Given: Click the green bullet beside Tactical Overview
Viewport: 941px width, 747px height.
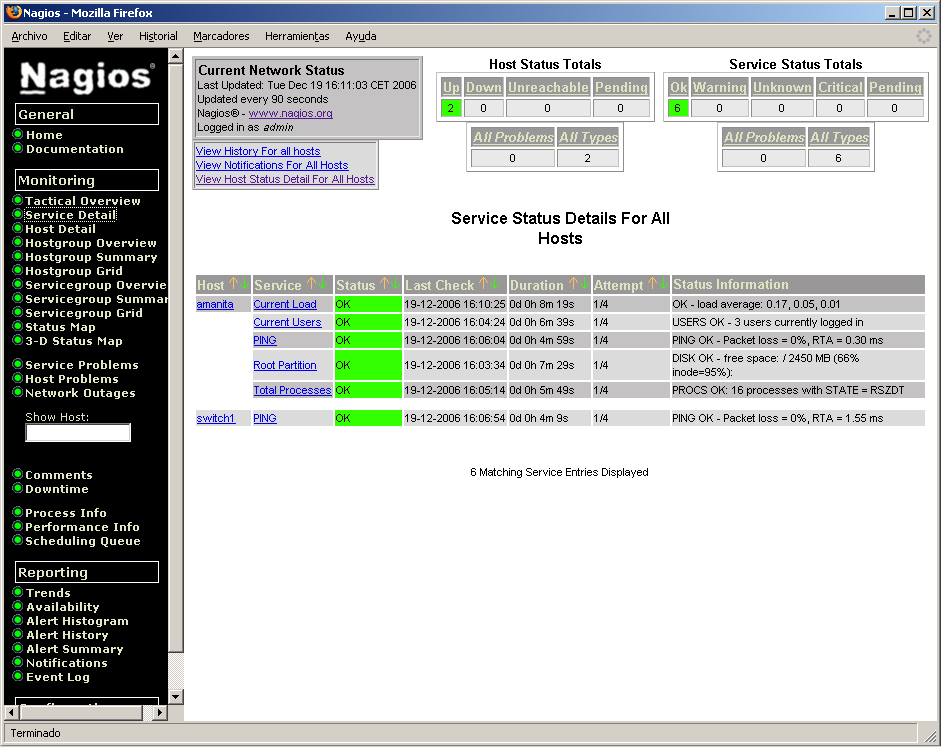Looking at the screenshot, I should coord(18,200).
